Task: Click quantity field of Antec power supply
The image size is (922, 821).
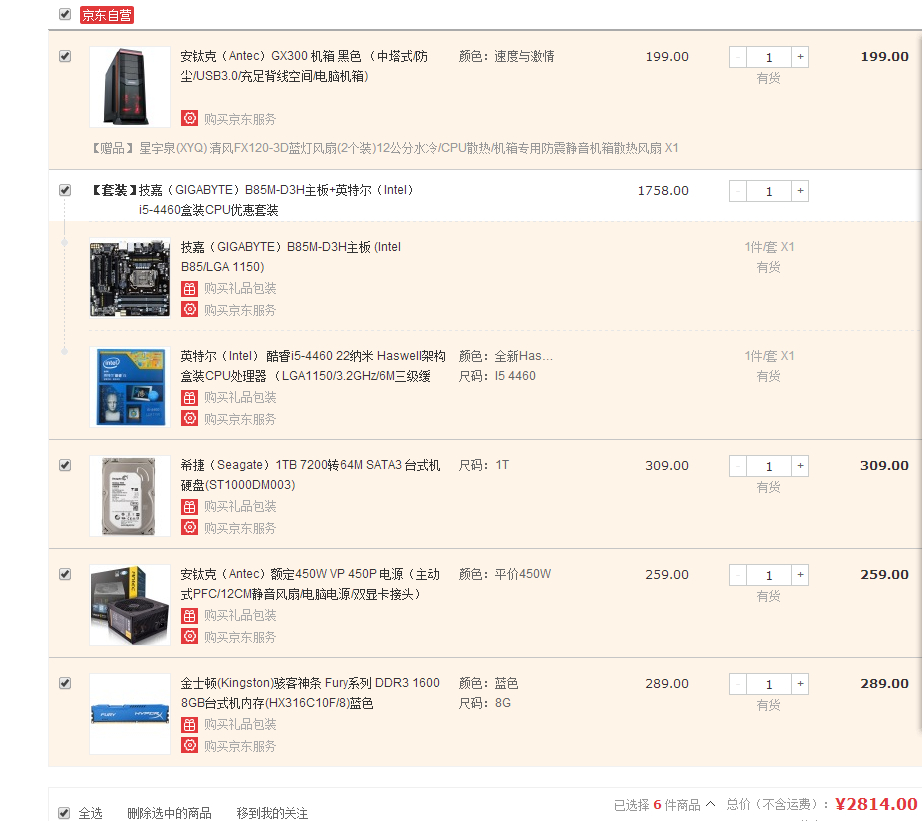Action: 769,575
